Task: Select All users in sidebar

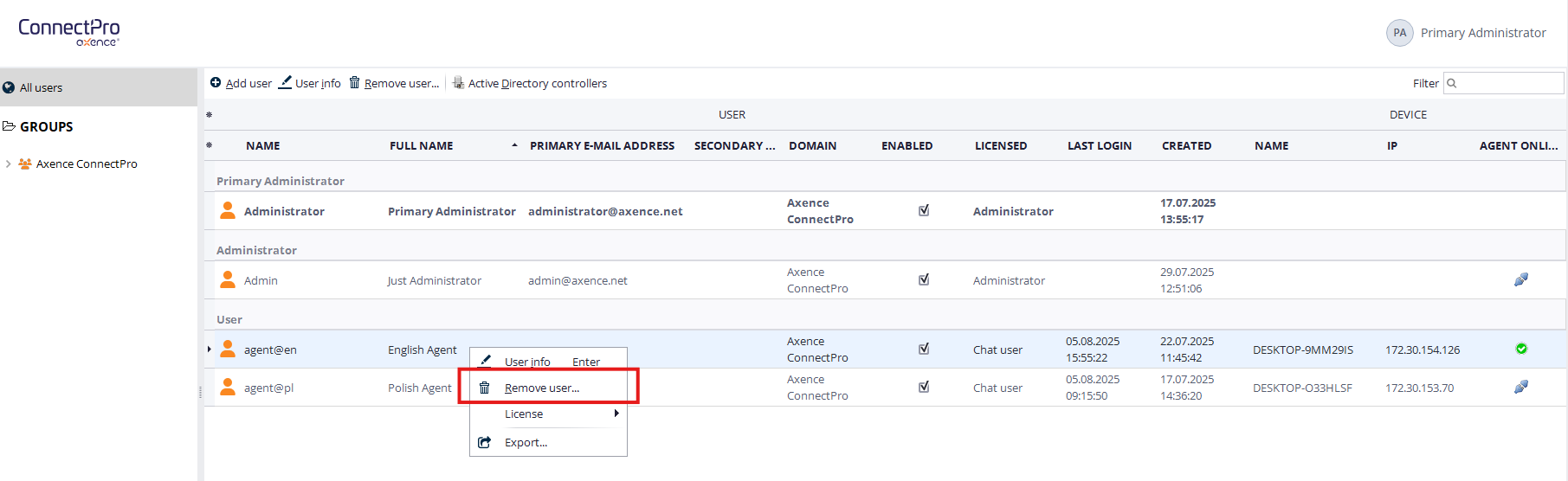Action: coord(42,87)
